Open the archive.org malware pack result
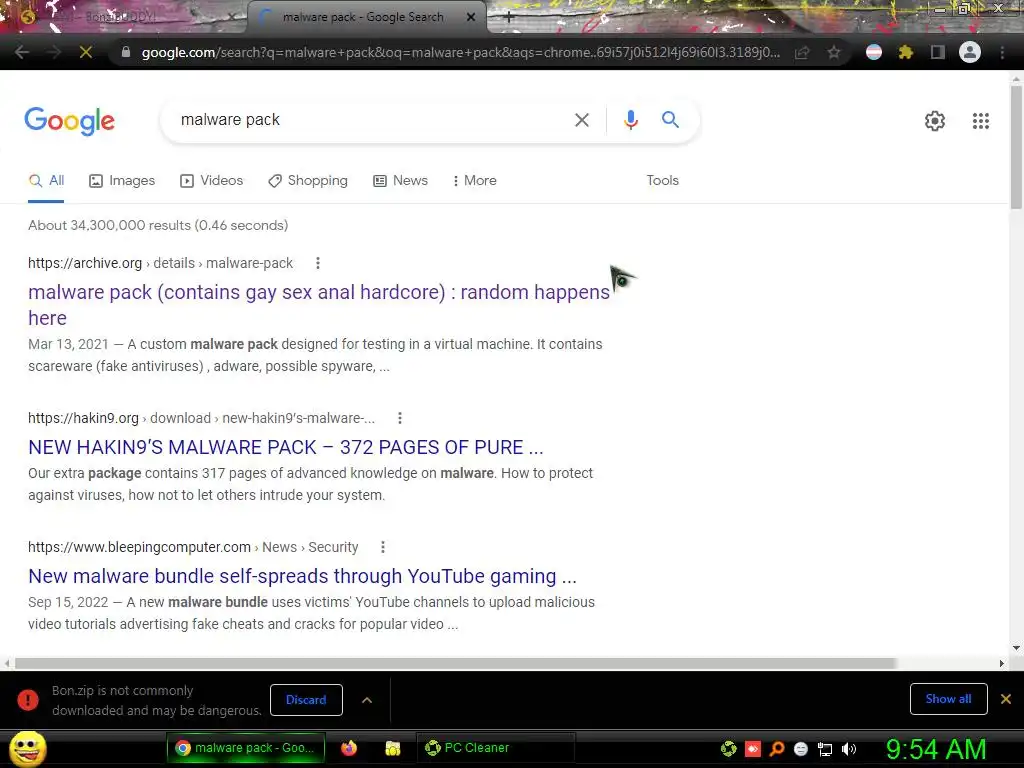Screen dimensions: 1024x768 pyautogui.click(x=319, y=305)
